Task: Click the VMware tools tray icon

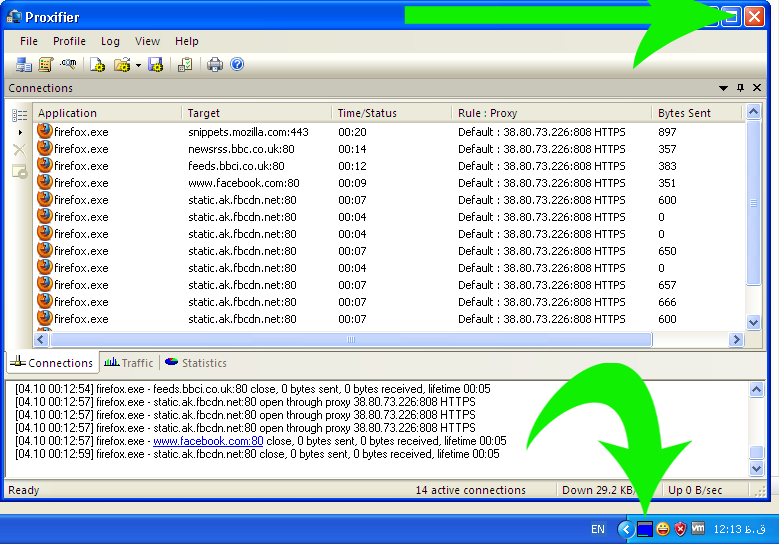Action: [x=698, y=529]
